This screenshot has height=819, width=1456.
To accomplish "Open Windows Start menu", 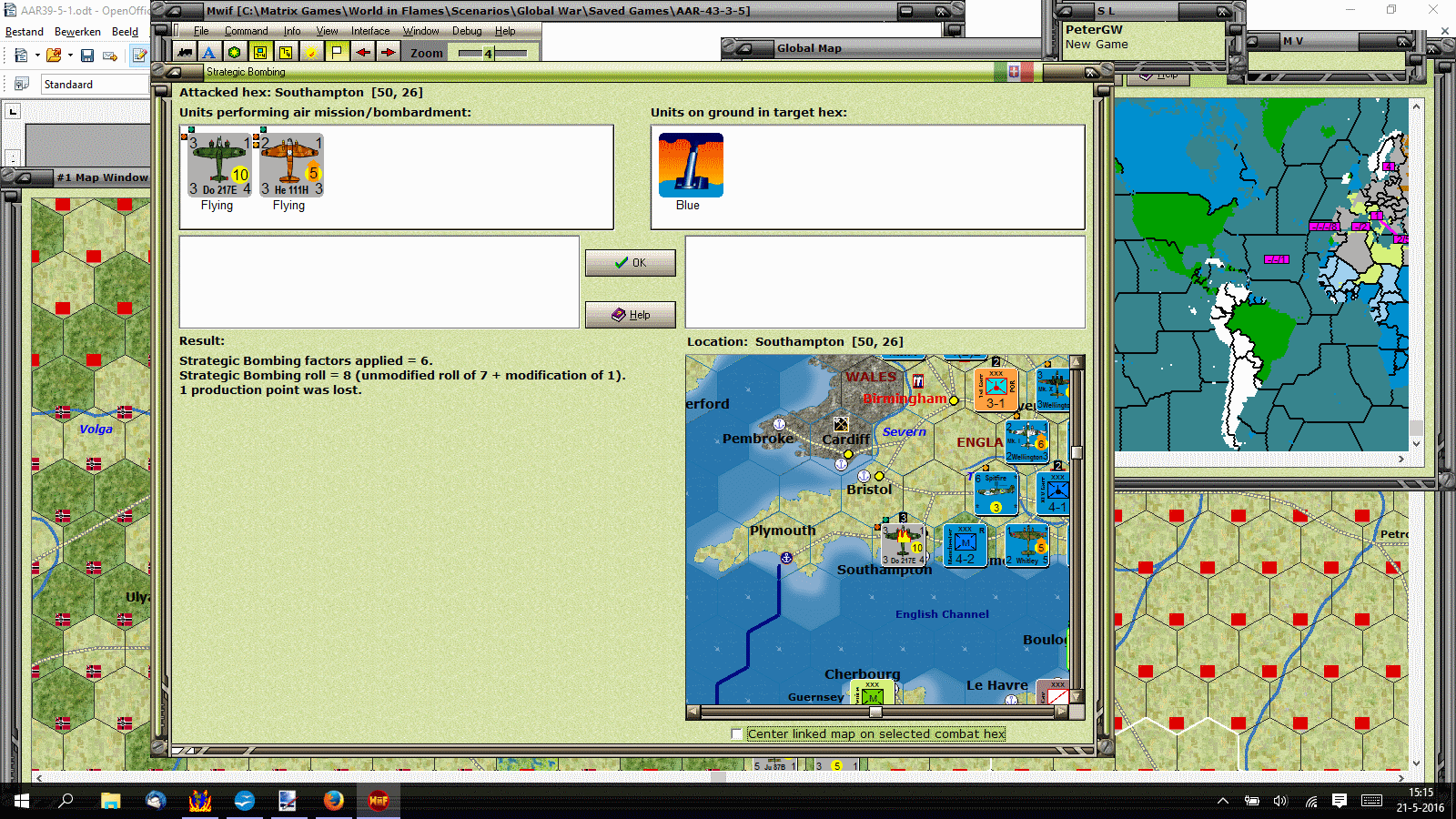I will (22, 801).
